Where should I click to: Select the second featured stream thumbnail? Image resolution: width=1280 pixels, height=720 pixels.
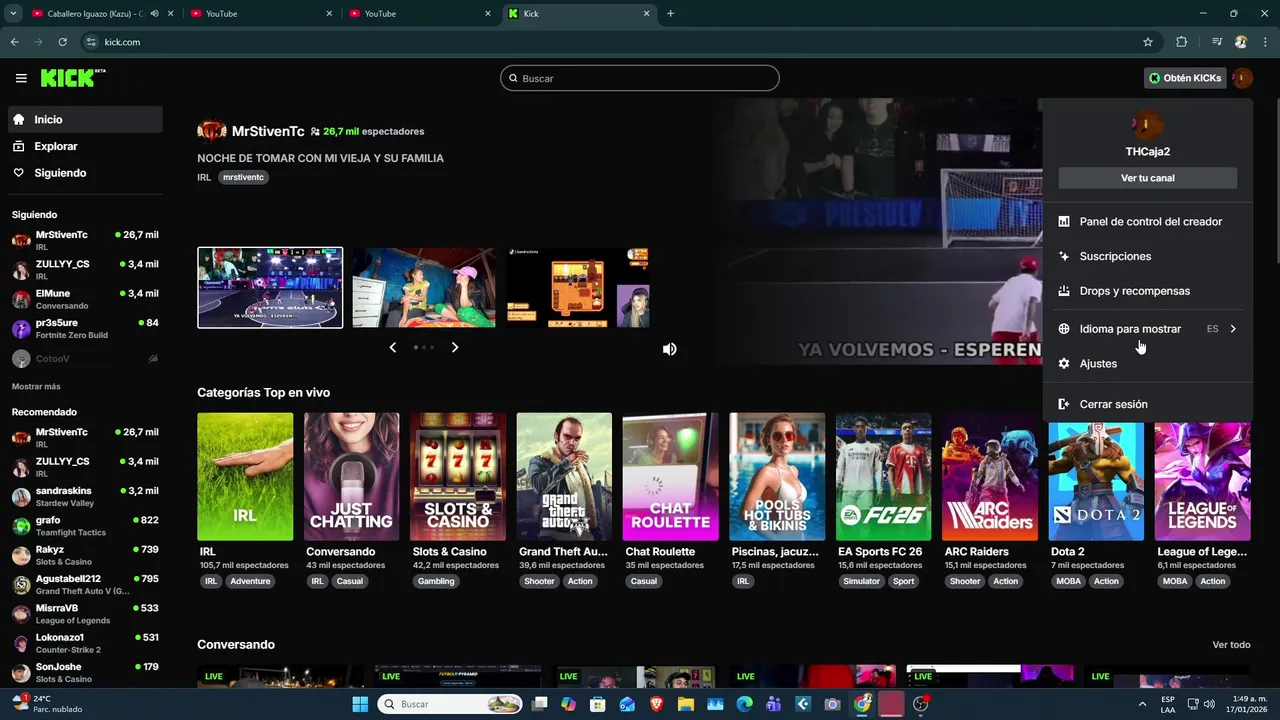point(424,288)
